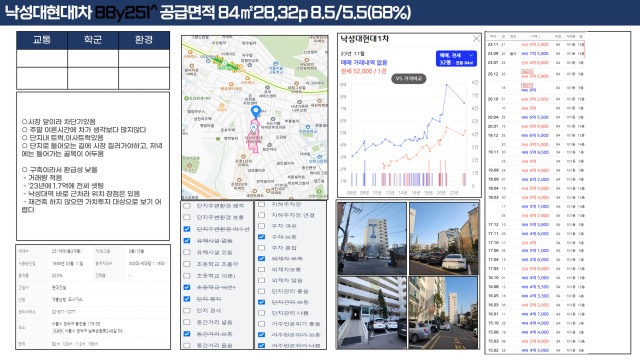The height and width of the screenshot is (360, 640).
Task: Select the 환경 header tab
Action: pyautogui.click(x=144, y=40)
